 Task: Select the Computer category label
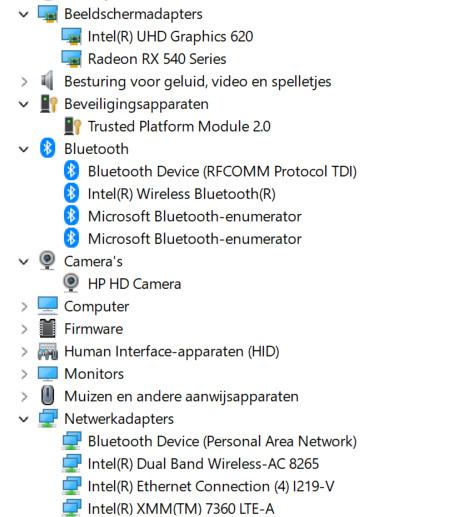96,306
